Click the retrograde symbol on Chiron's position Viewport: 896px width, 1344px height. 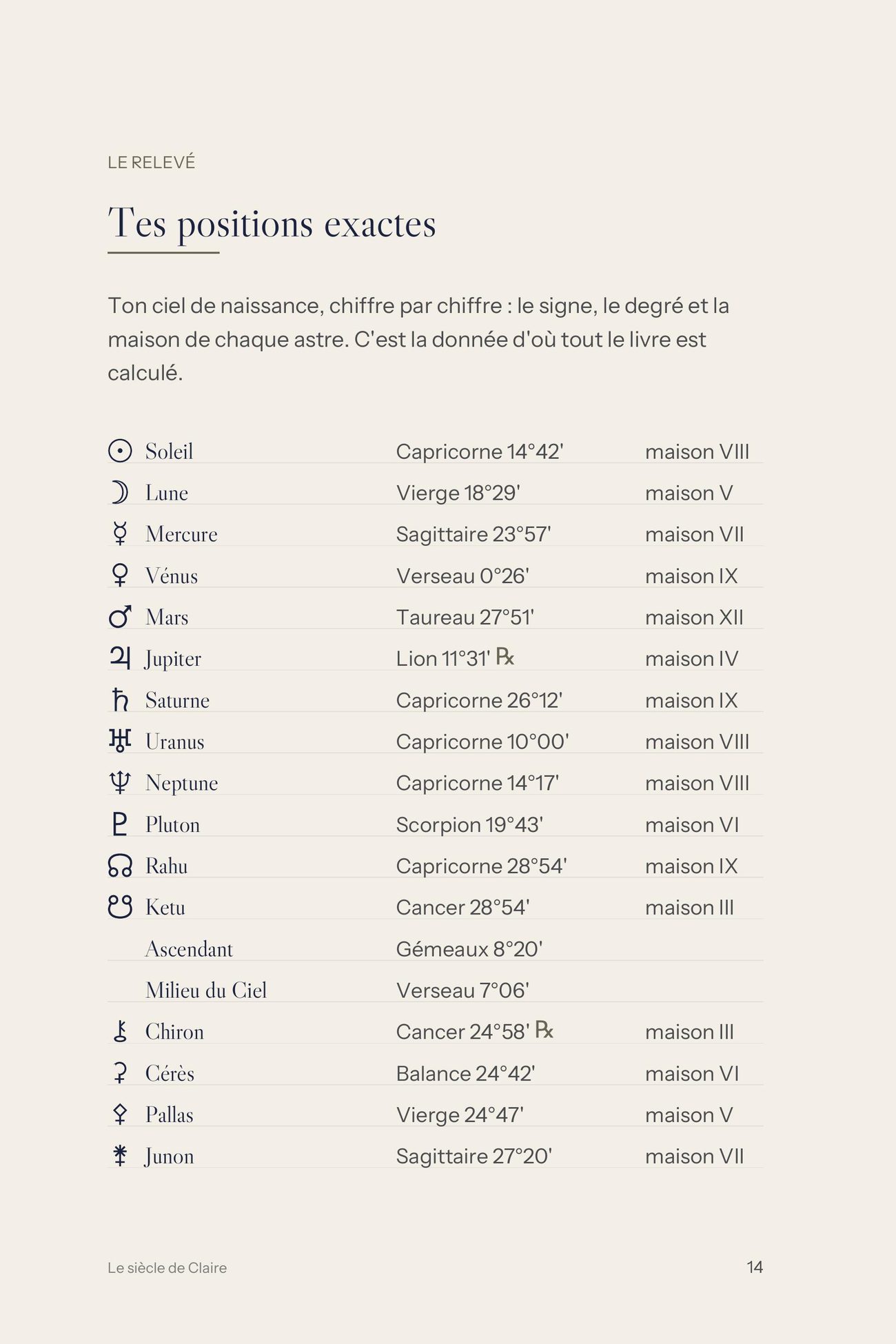tap(544, 1029)
